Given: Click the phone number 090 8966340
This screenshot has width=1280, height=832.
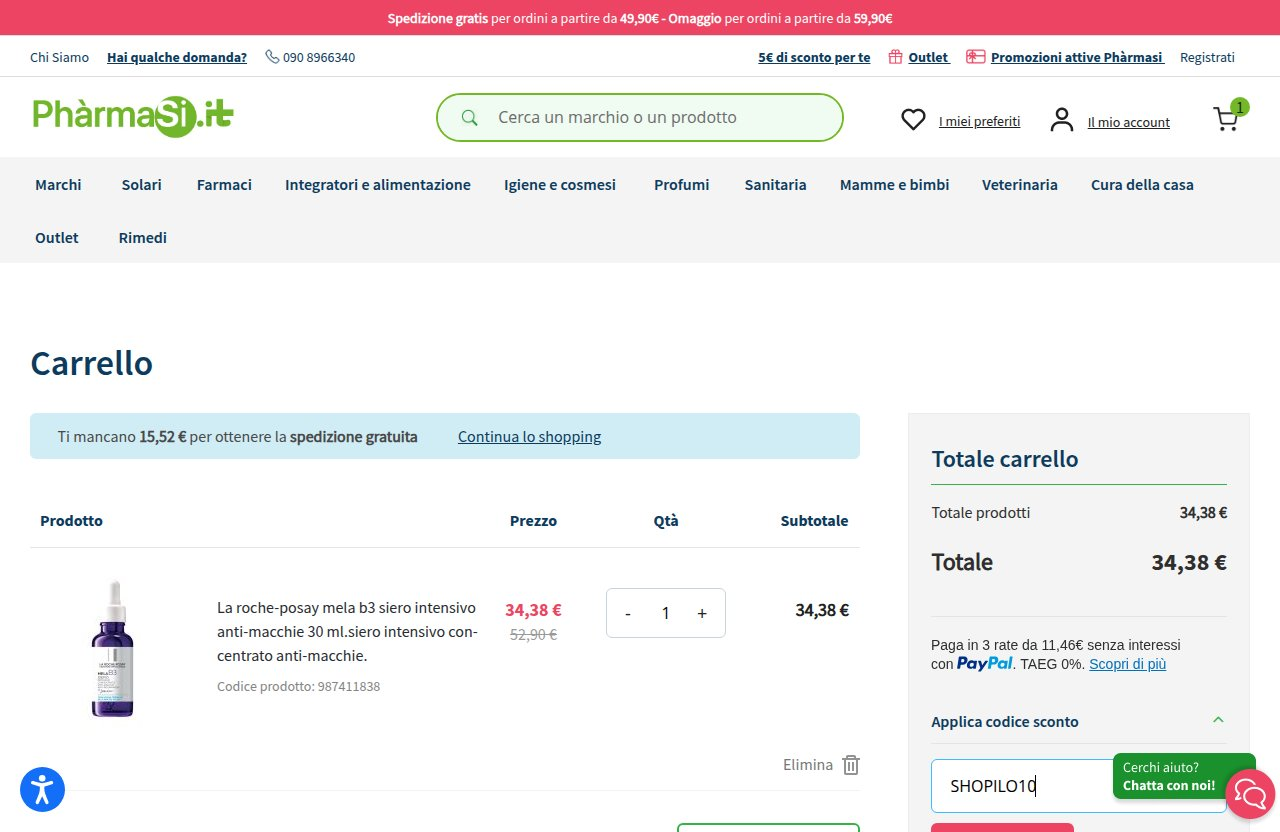Looking at the screenshot, I should pyautogui.click(x=319, y=57).
